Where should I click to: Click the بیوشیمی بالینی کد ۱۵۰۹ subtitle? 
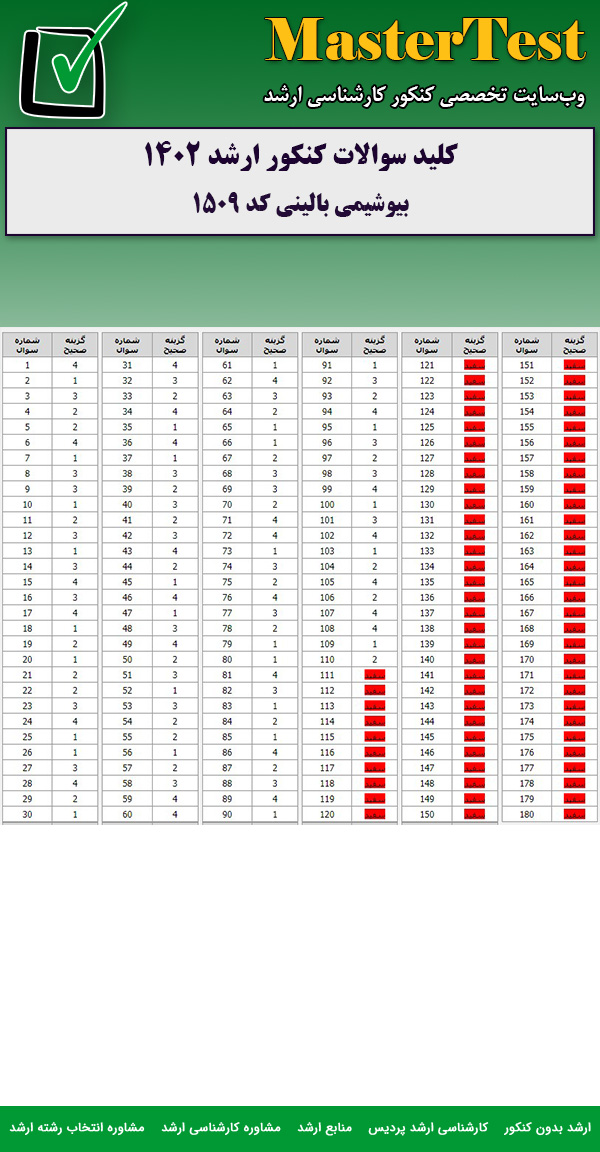(300, 204)
